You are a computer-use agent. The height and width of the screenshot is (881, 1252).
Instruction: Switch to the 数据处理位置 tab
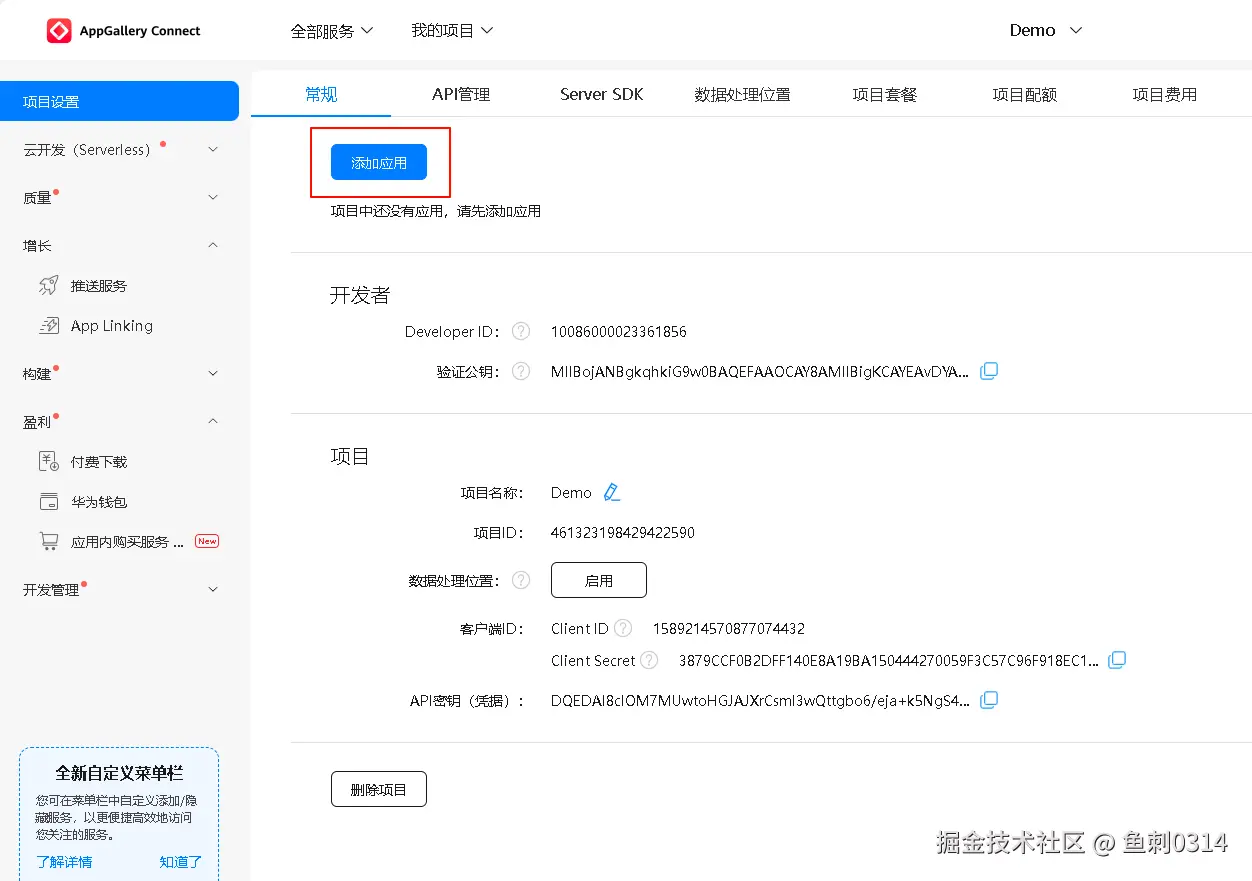tap(742, 95)
